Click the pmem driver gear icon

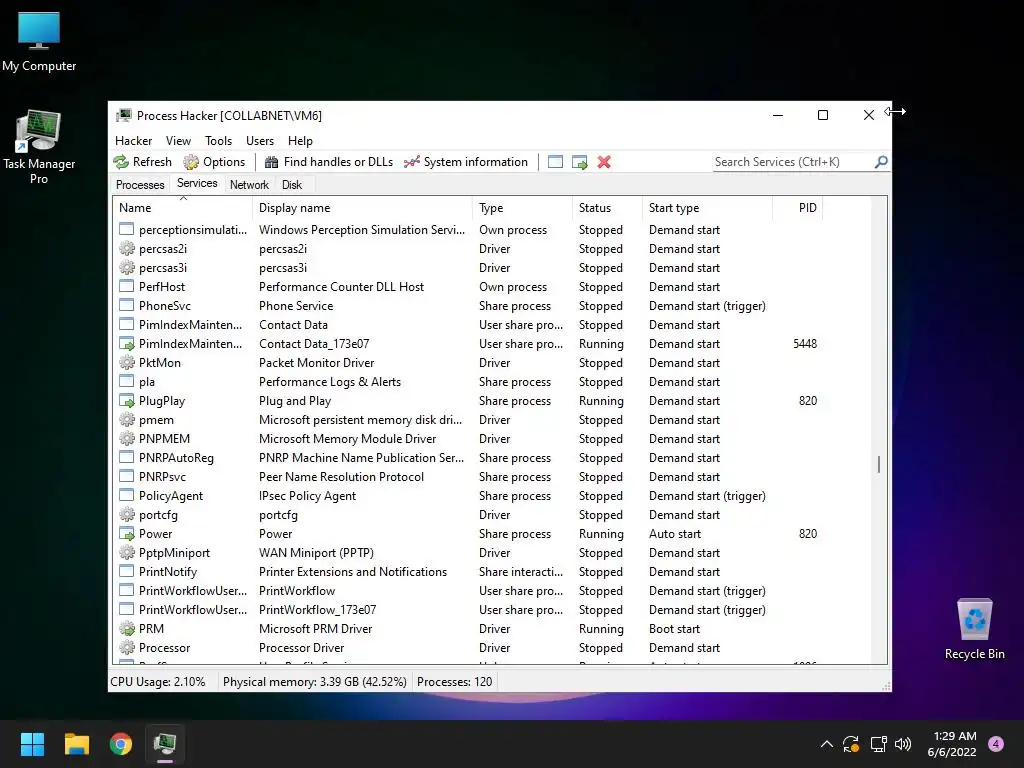(127, 420)
